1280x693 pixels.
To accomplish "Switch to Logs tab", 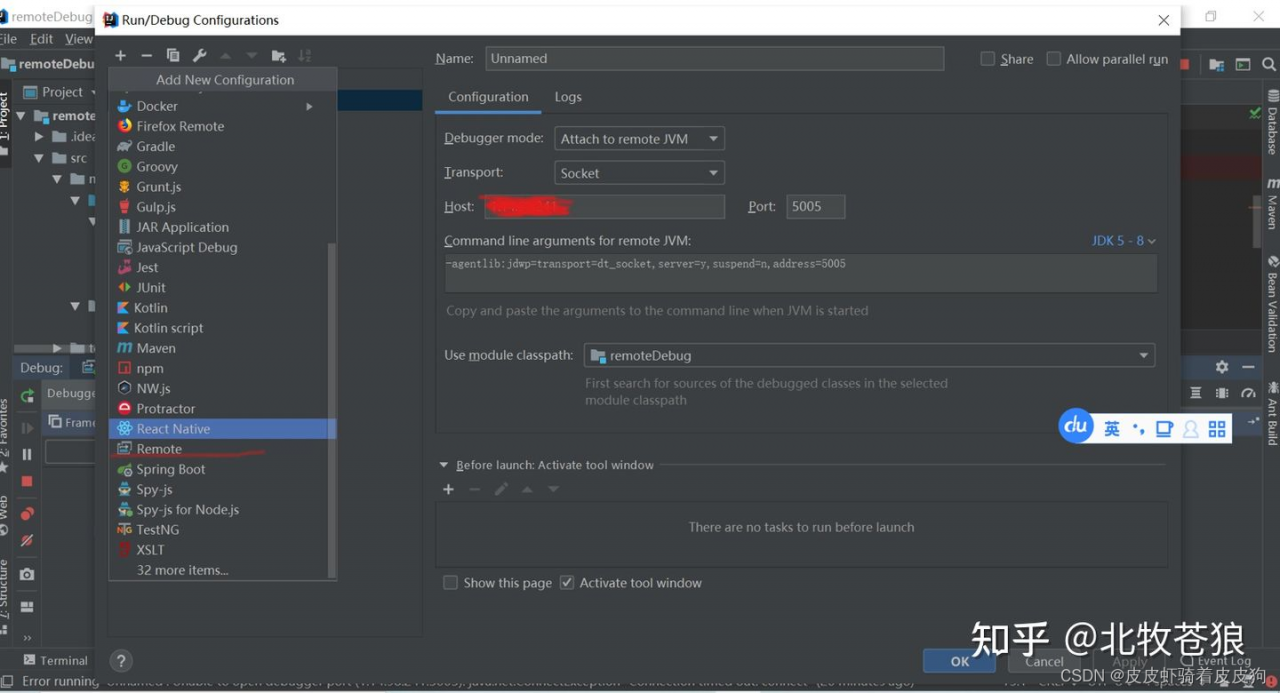I will [x=568, y=97].
